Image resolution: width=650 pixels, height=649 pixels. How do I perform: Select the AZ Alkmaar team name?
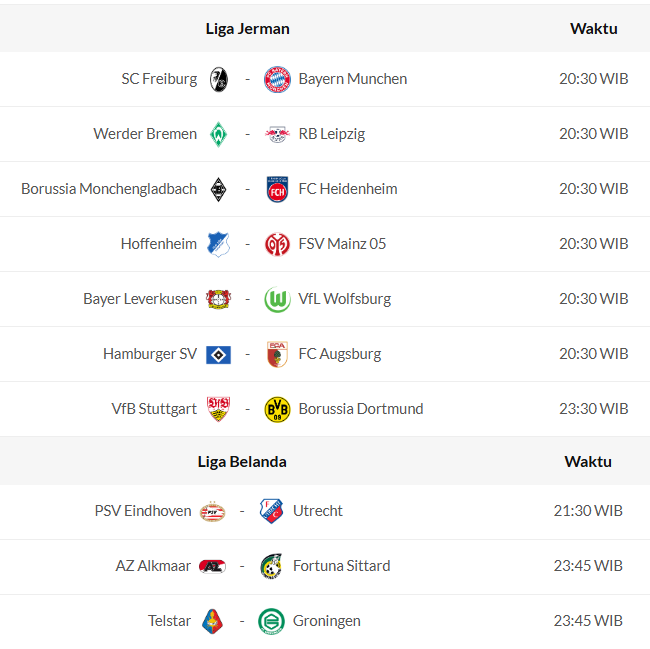click(153, 566)
